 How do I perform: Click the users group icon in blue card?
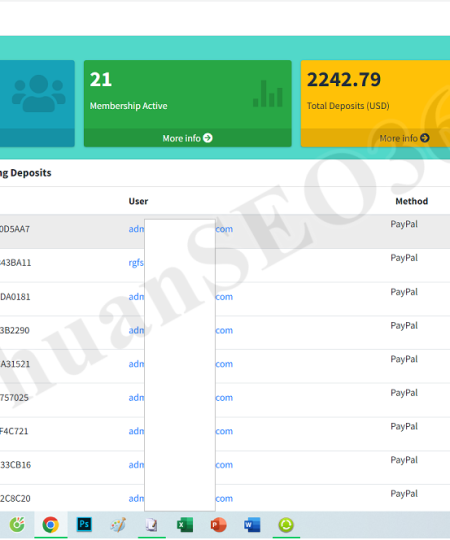[39, 93]
